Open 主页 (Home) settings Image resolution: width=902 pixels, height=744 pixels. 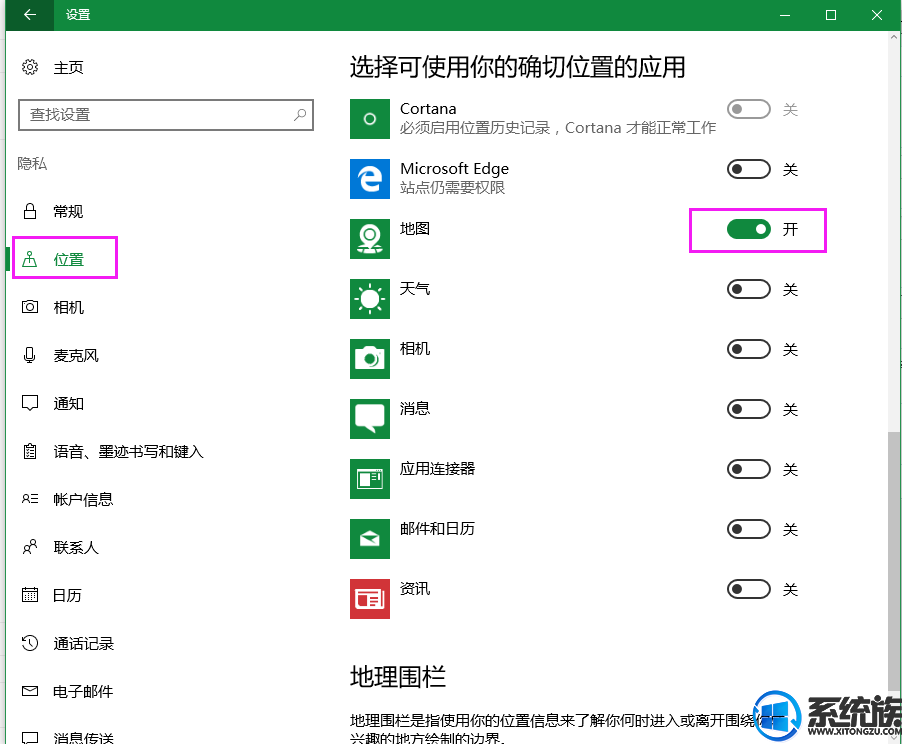[68, 67]
